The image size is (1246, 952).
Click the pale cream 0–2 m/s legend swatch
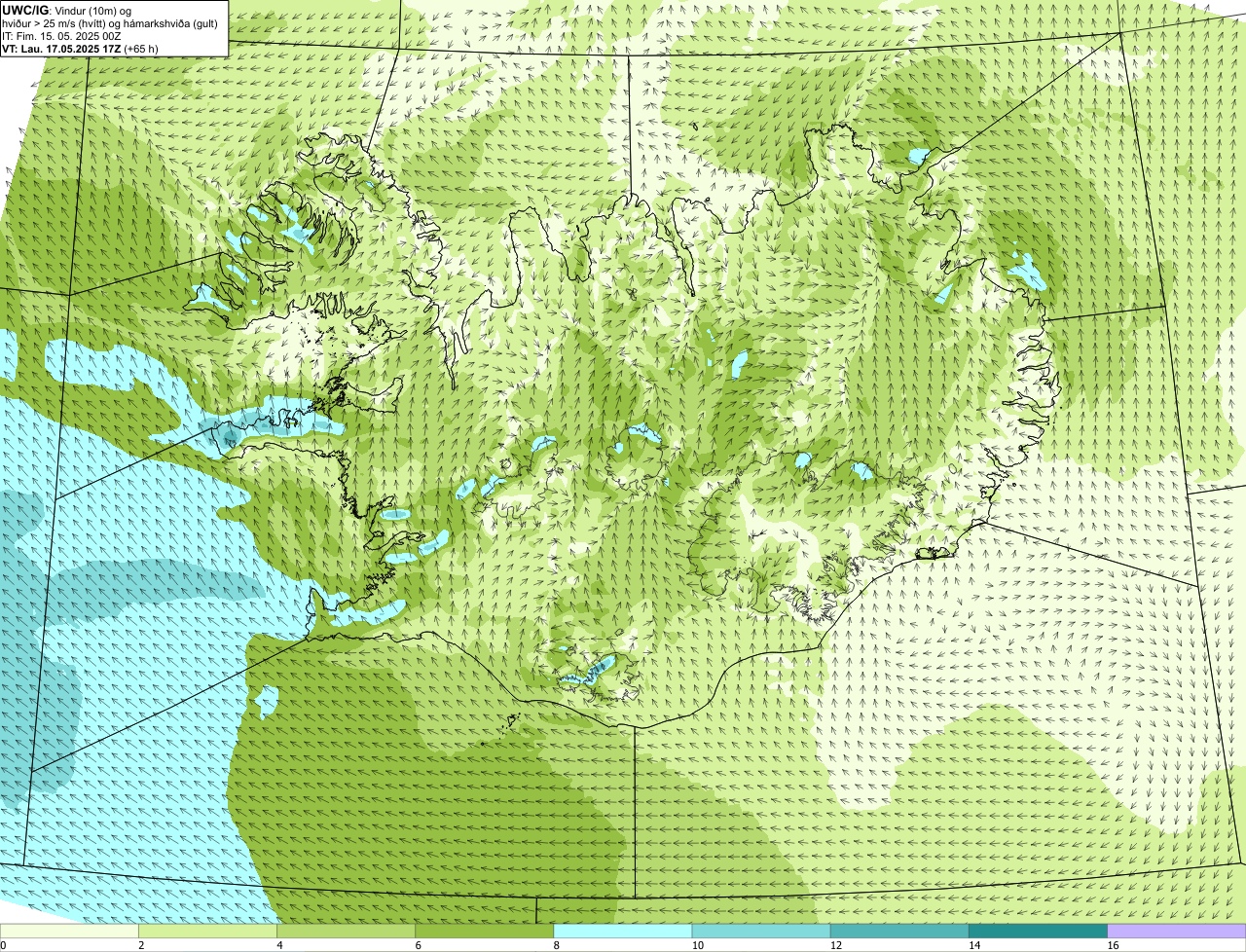click(70, 932)
